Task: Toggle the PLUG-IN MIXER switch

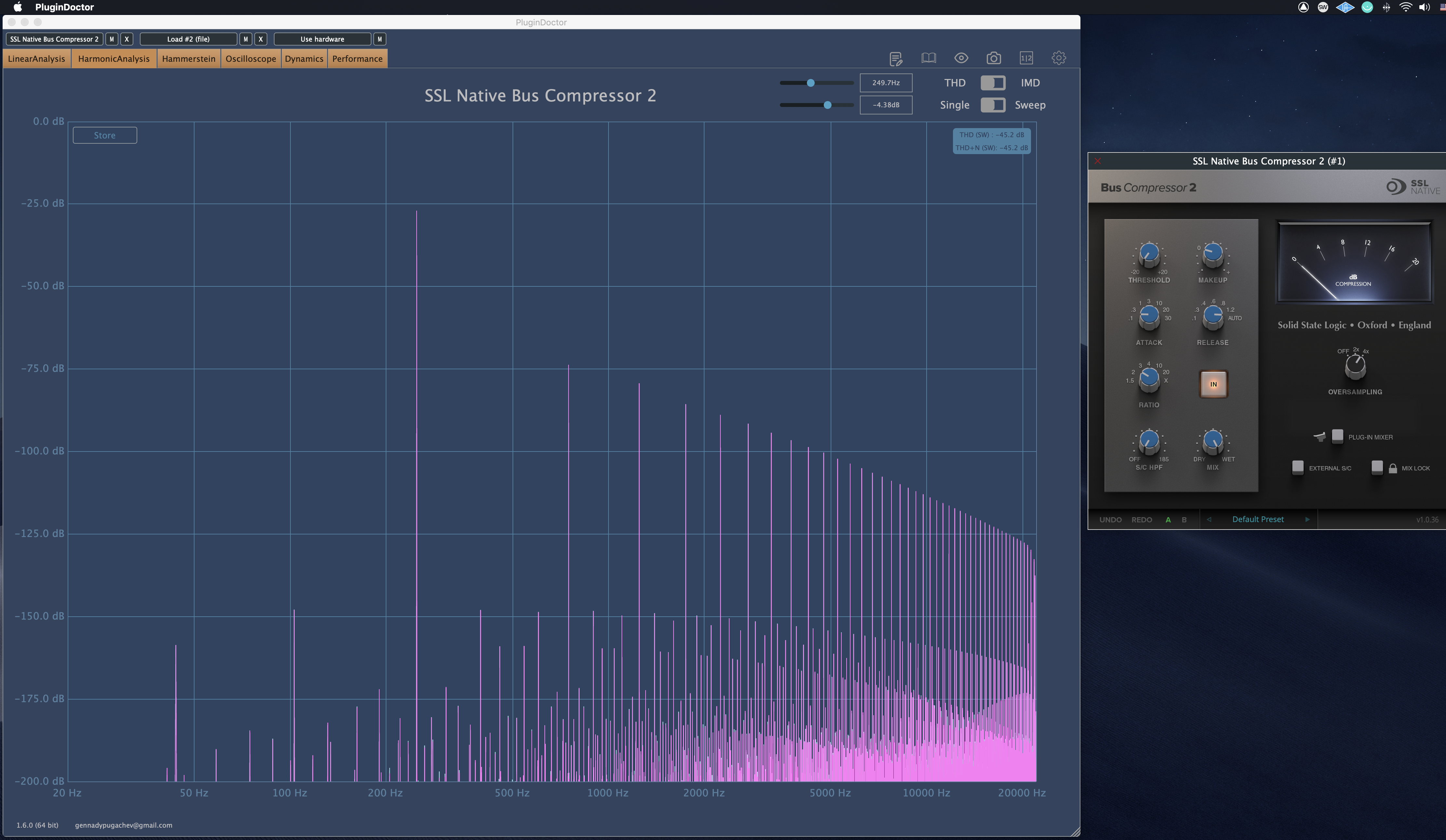Action: [1338, 436]
